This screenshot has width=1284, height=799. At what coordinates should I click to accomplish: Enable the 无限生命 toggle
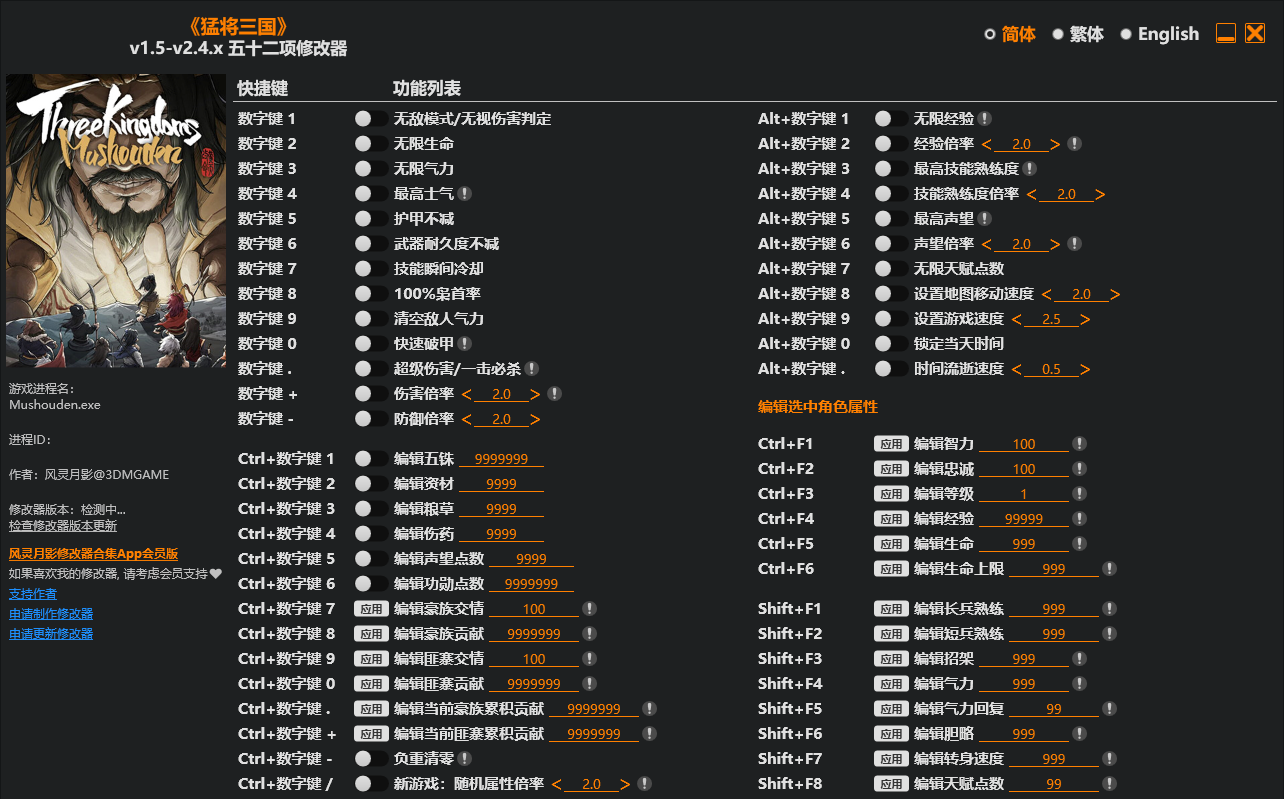click(x=371, y=144)
